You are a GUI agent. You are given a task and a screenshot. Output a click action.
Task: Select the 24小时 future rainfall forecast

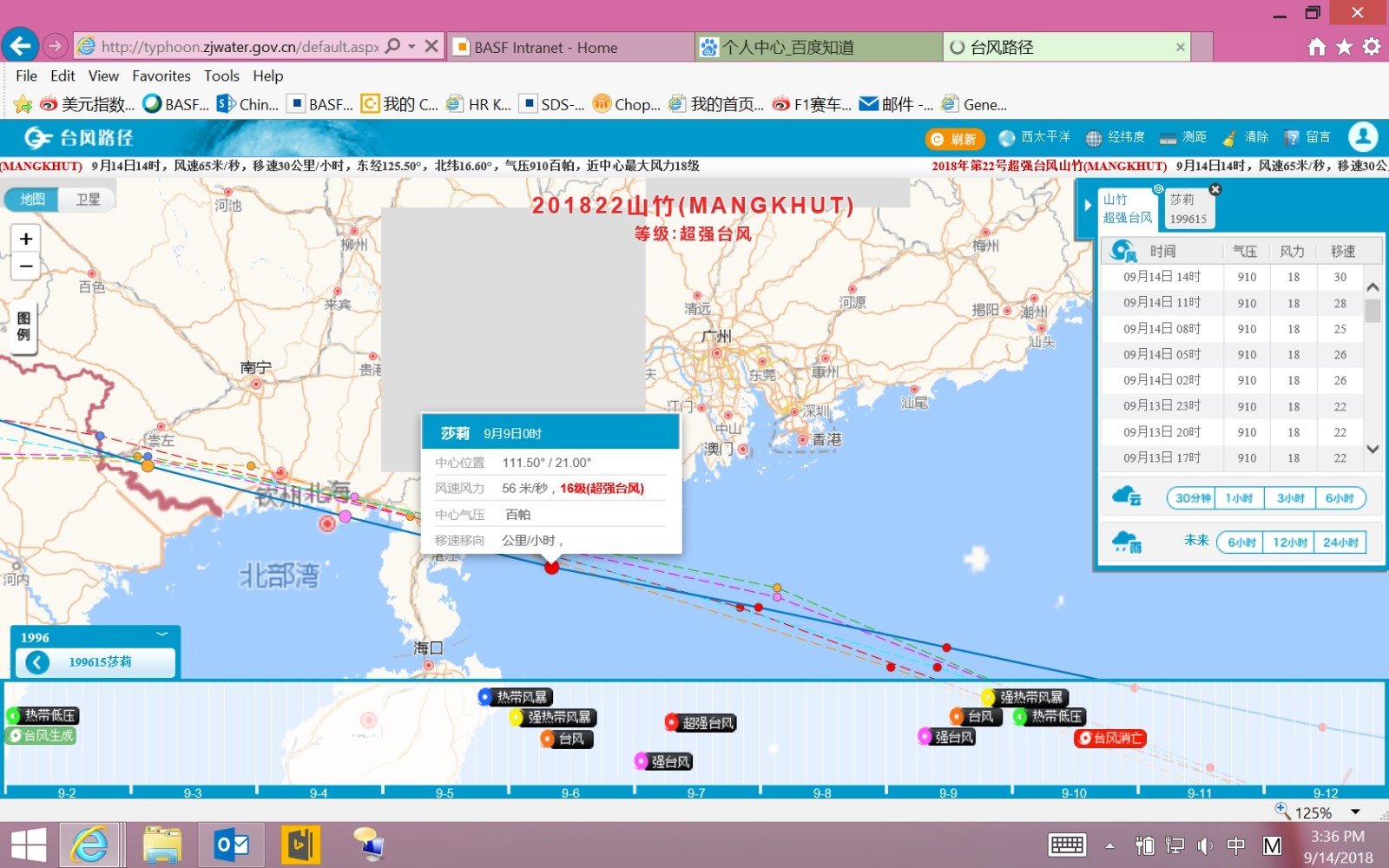[1340, 542]
